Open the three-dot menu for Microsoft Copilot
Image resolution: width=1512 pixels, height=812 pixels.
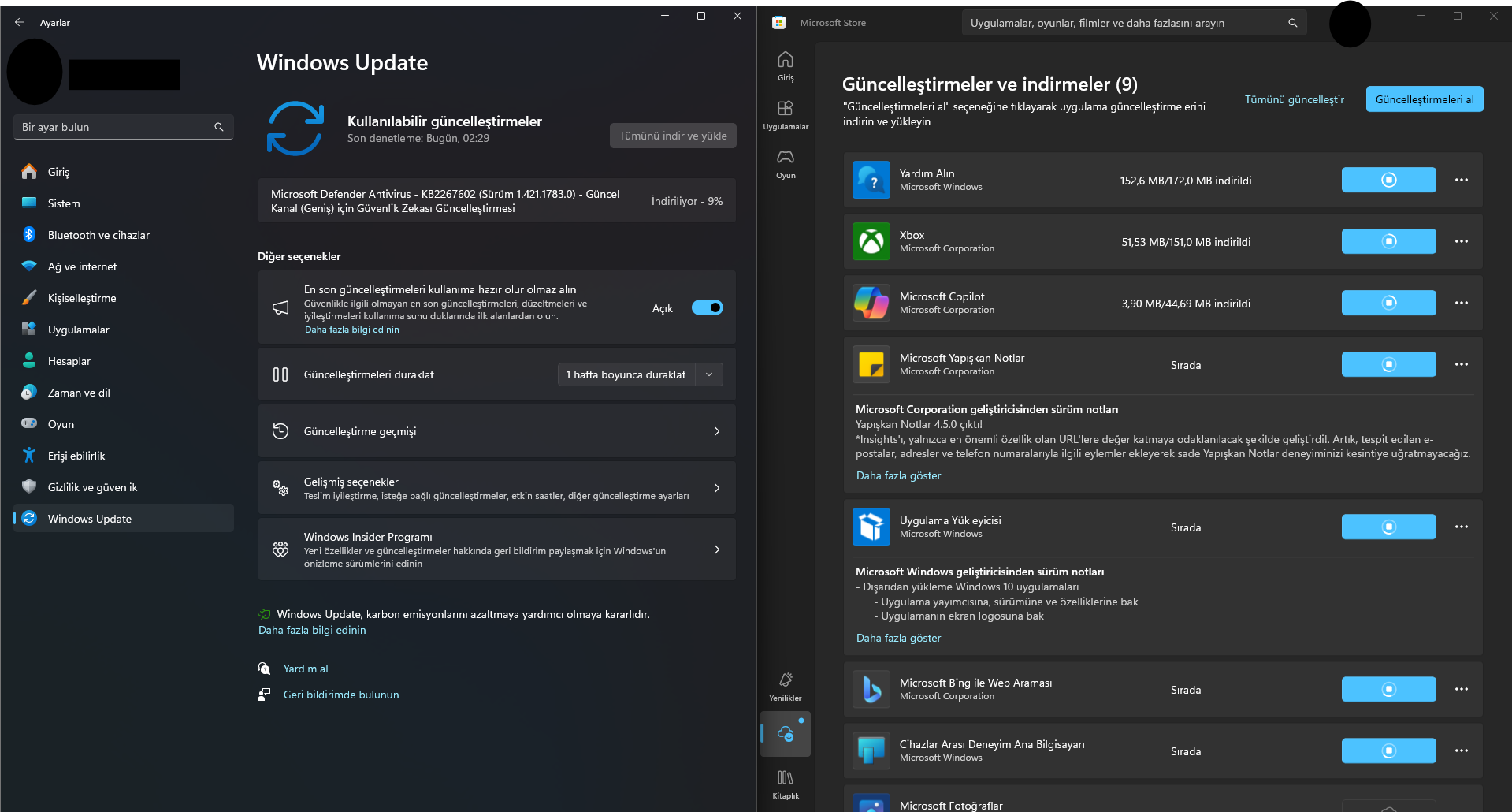coord(1462,303)
